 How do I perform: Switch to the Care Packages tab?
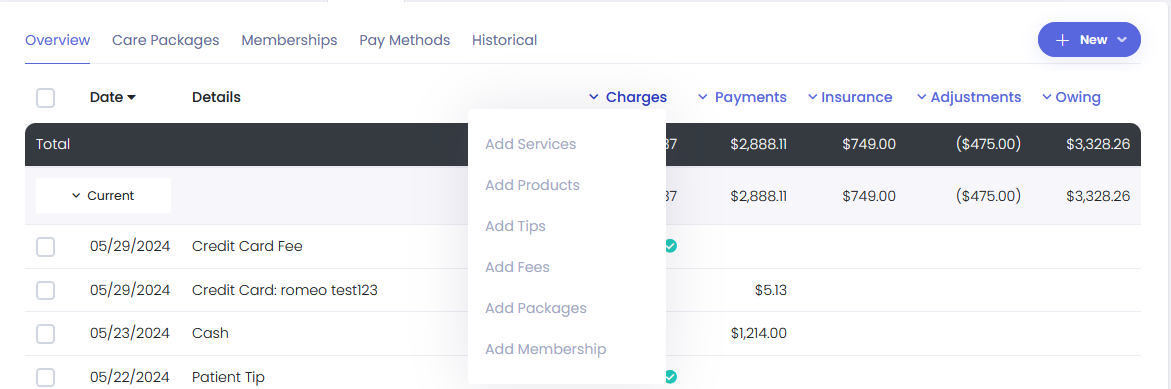(166, 40)
